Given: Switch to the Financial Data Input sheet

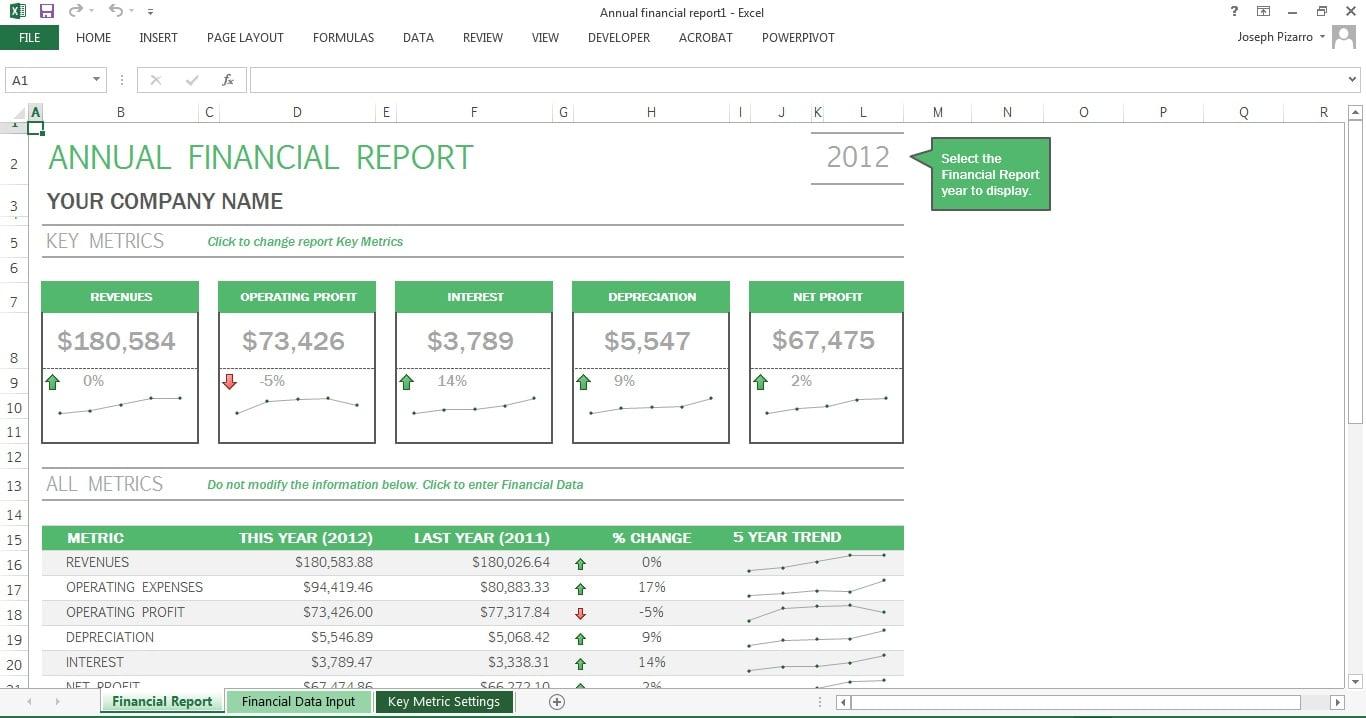Looking at the screenshot, I should 298,701.
